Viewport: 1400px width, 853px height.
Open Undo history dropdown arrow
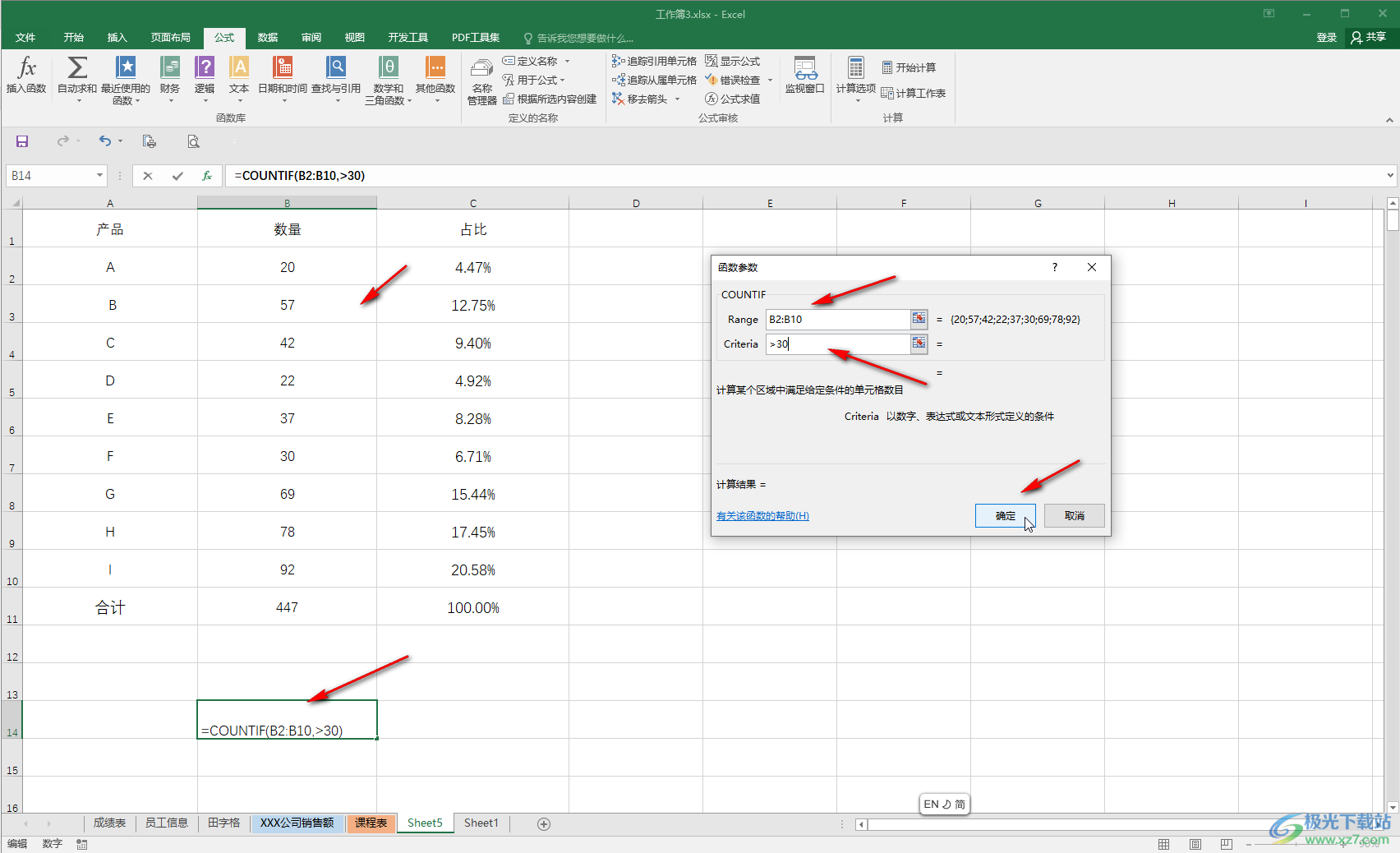[x=120, y=141]
